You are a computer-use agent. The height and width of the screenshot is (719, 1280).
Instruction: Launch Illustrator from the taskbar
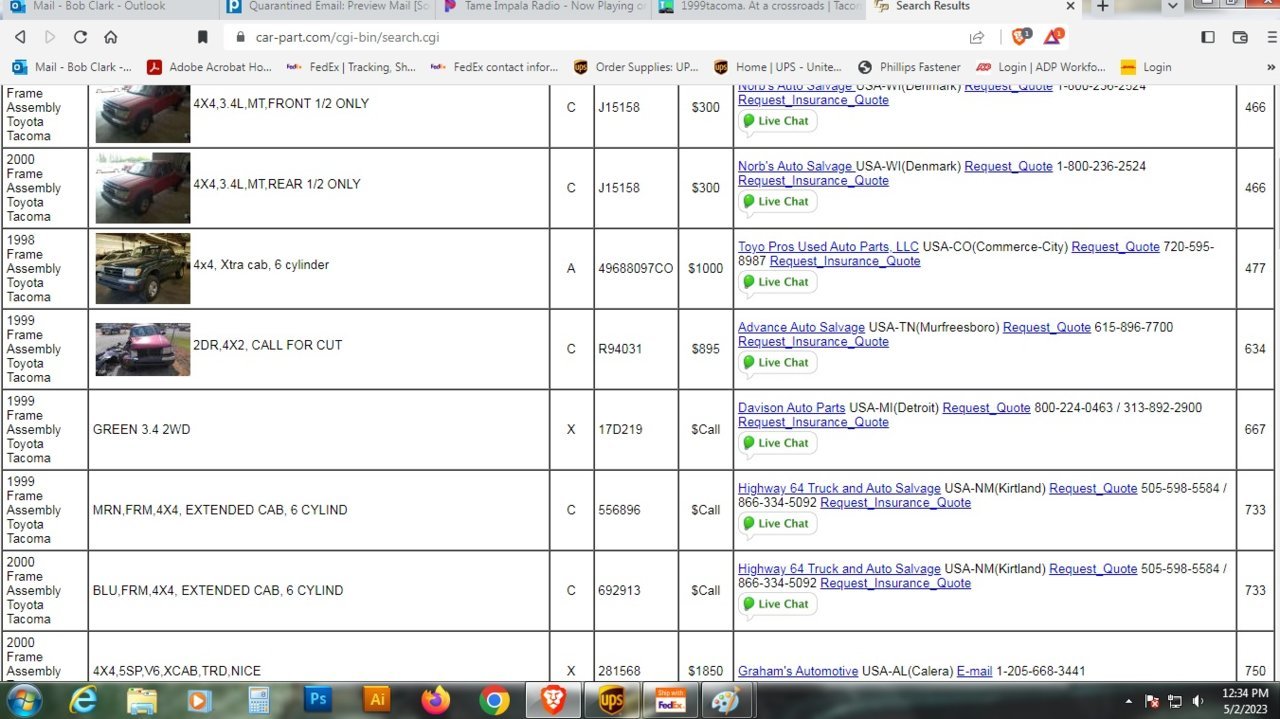tap(377, 700)
